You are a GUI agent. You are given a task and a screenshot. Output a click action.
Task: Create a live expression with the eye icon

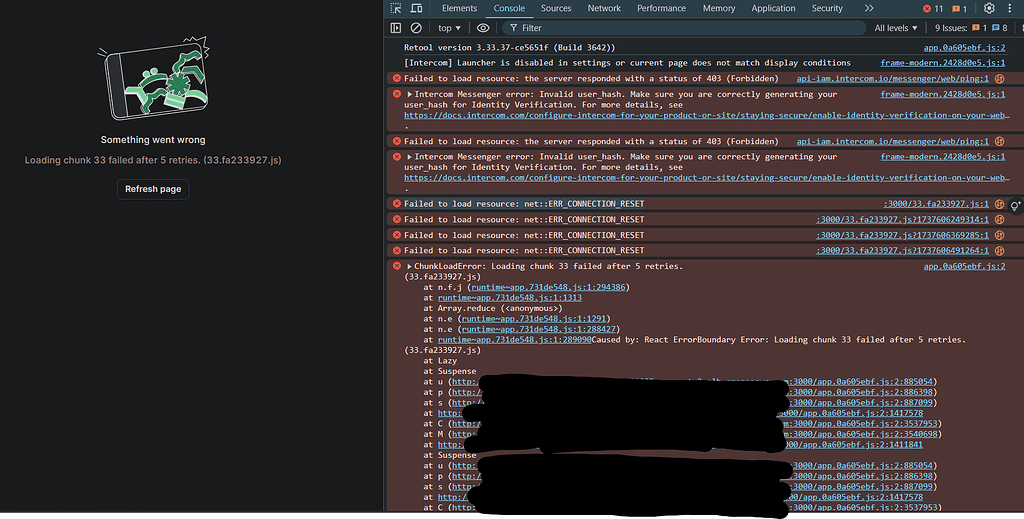[x=483, y=28]
